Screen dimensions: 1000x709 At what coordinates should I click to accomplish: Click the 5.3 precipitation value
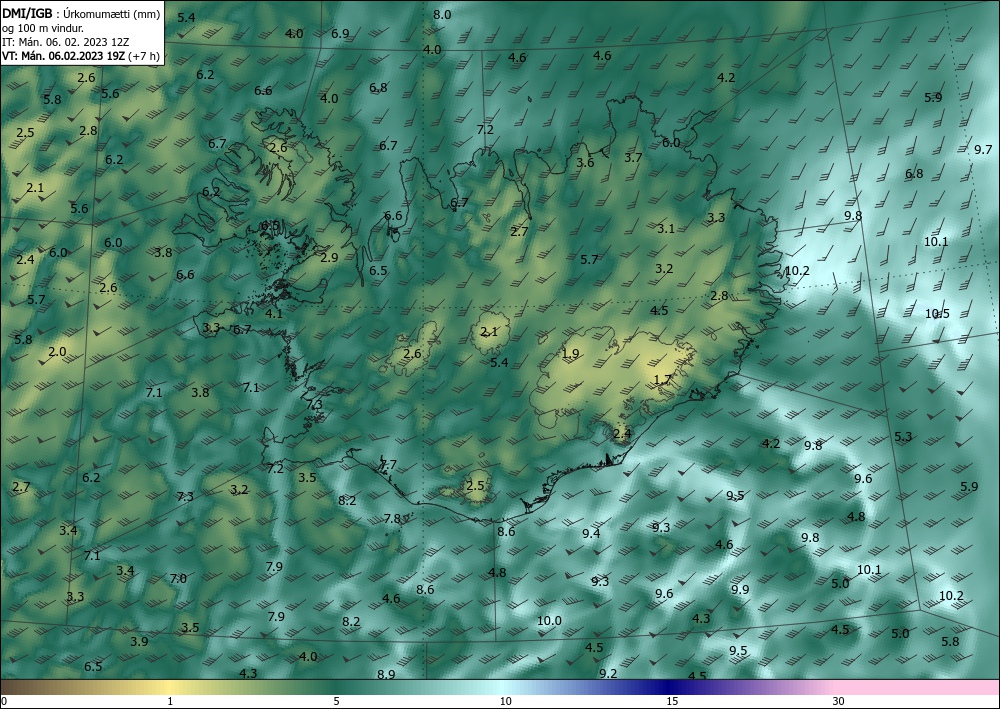click(903, 436)
